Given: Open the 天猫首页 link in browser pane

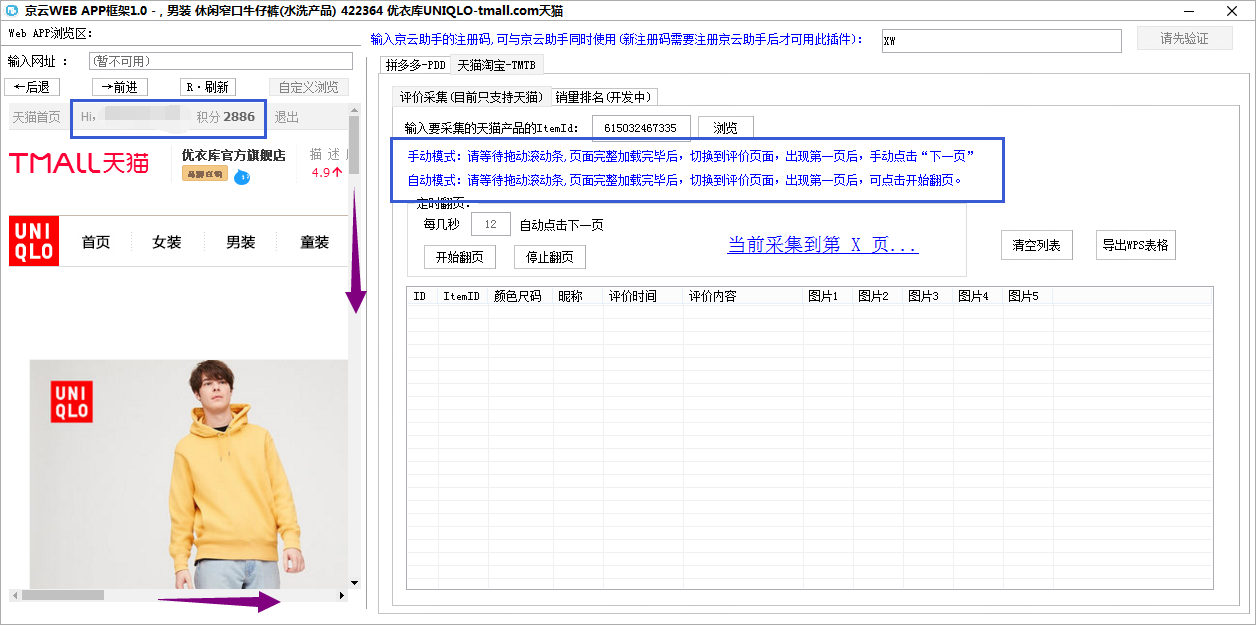Looking at the screenshot, I should (x=36, y=117).
